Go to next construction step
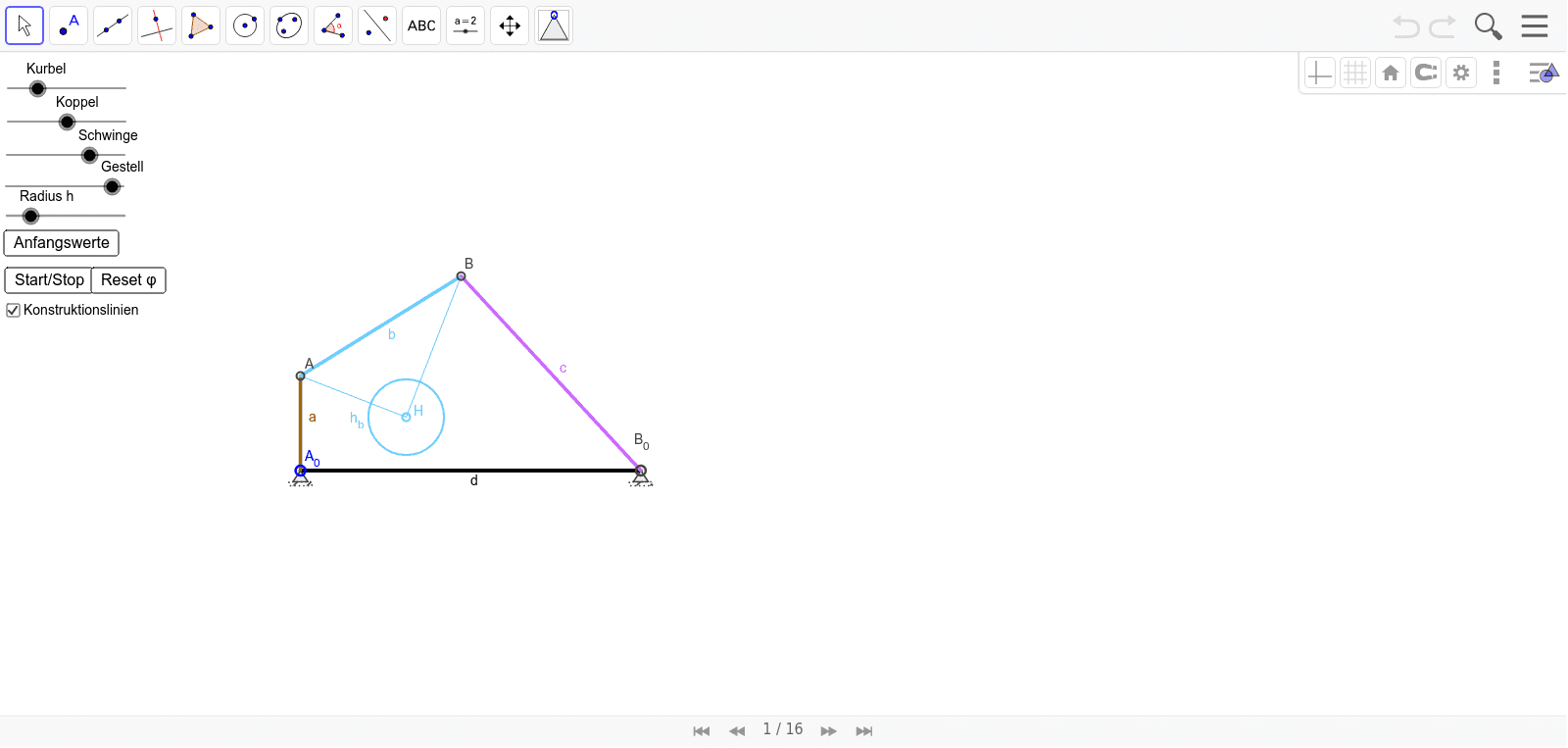The width and height of the screenshot is (1568, 748). pyautogui.click(x=828, y=731)
